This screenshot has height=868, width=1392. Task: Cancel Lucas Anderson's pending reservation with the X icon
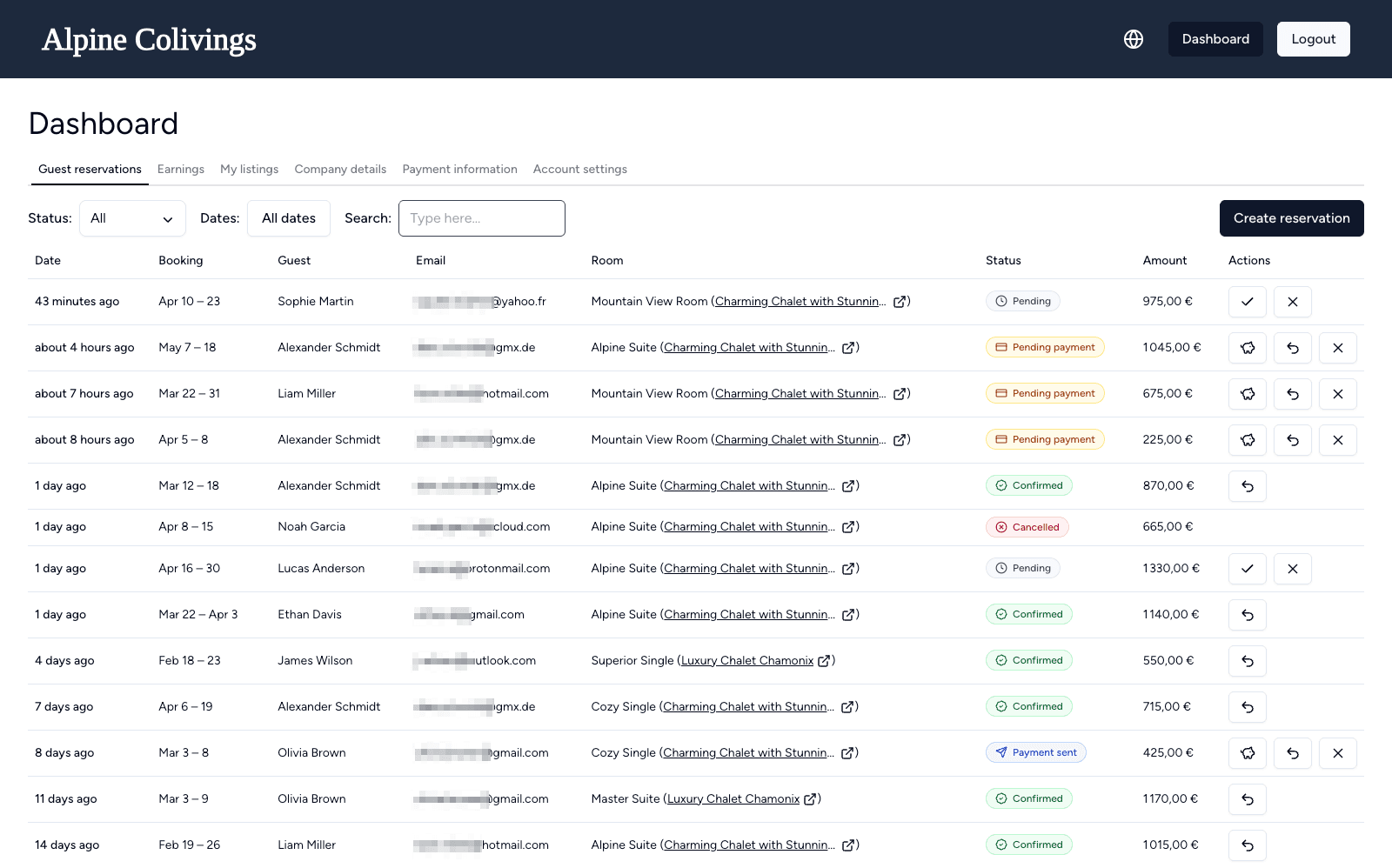click(x=1293, y=569)
